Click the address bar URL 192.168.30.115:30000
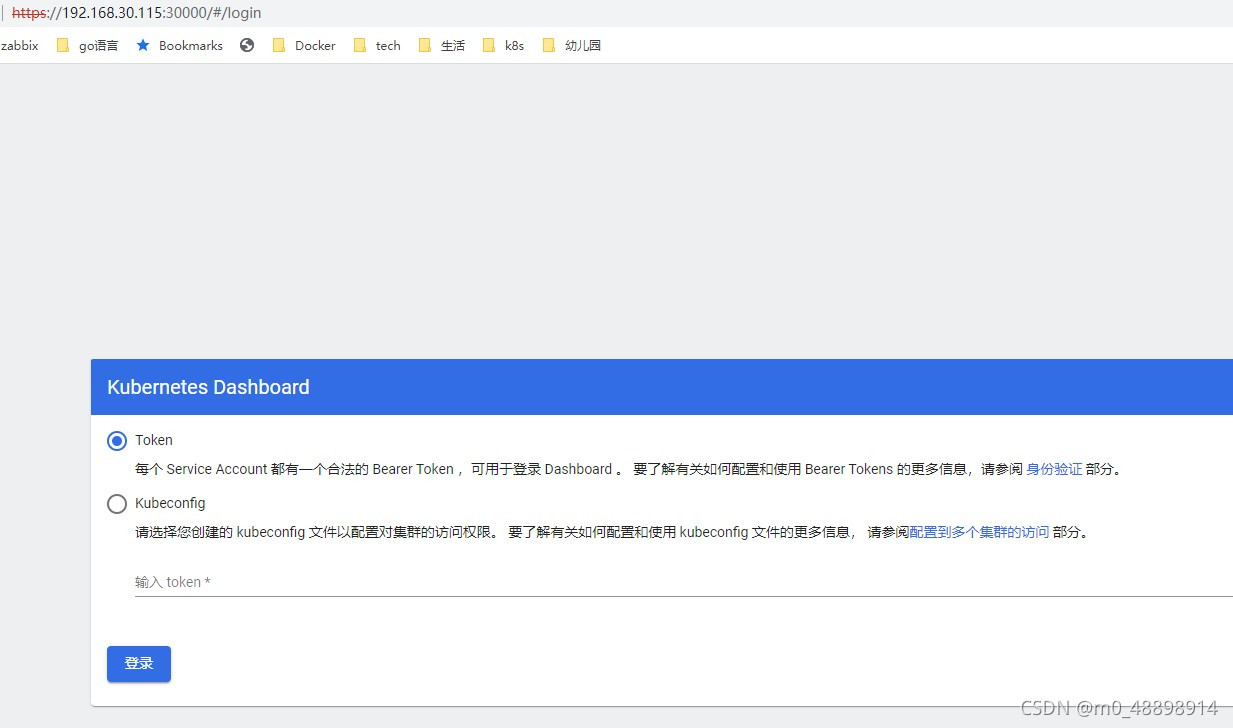1233x728 pixels. 137,13
